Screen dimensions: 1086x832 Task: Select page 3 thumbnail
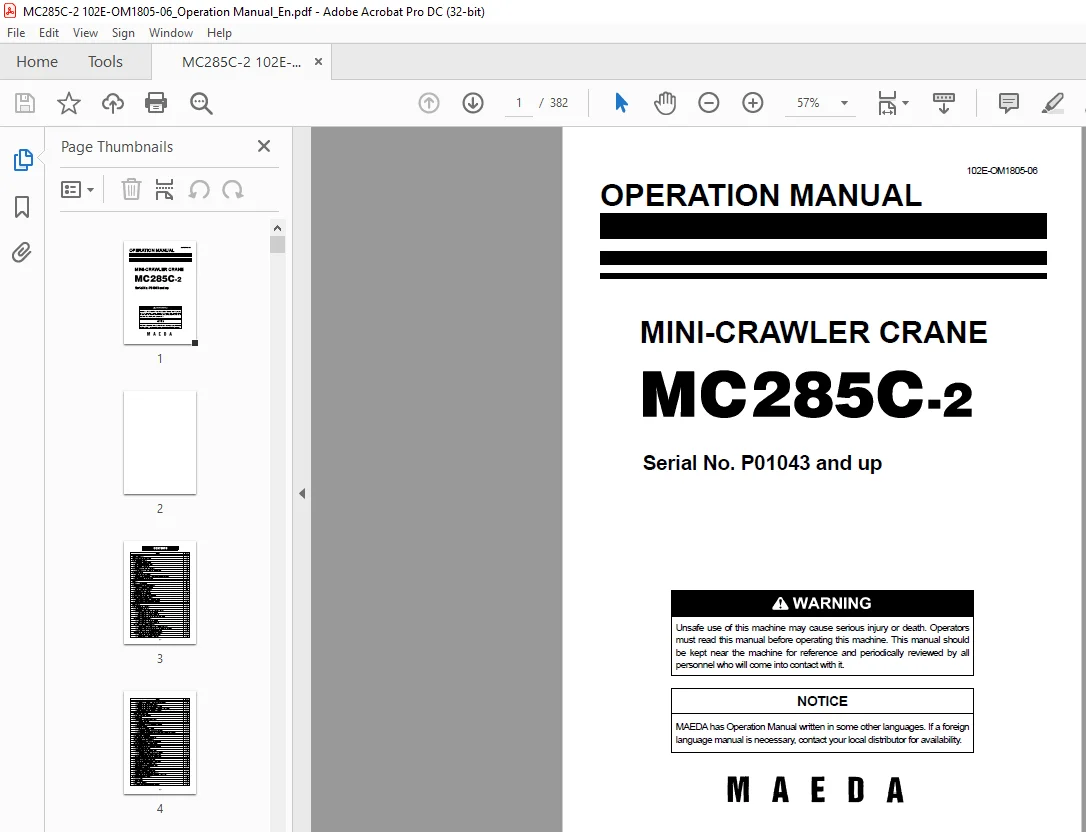click(160, 593)
